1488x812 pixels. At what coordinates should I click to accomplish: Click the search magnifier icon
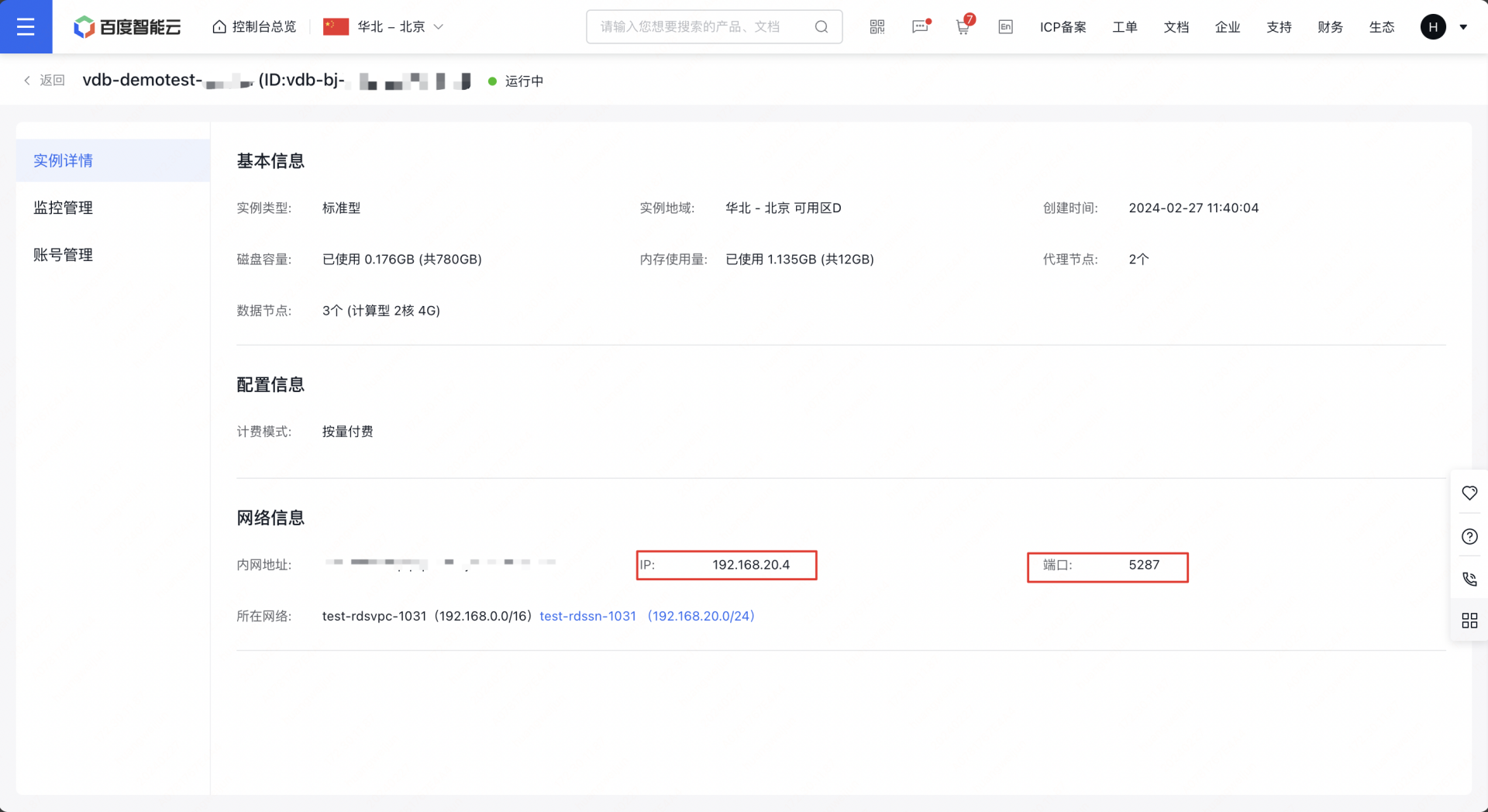coord(821,27)
